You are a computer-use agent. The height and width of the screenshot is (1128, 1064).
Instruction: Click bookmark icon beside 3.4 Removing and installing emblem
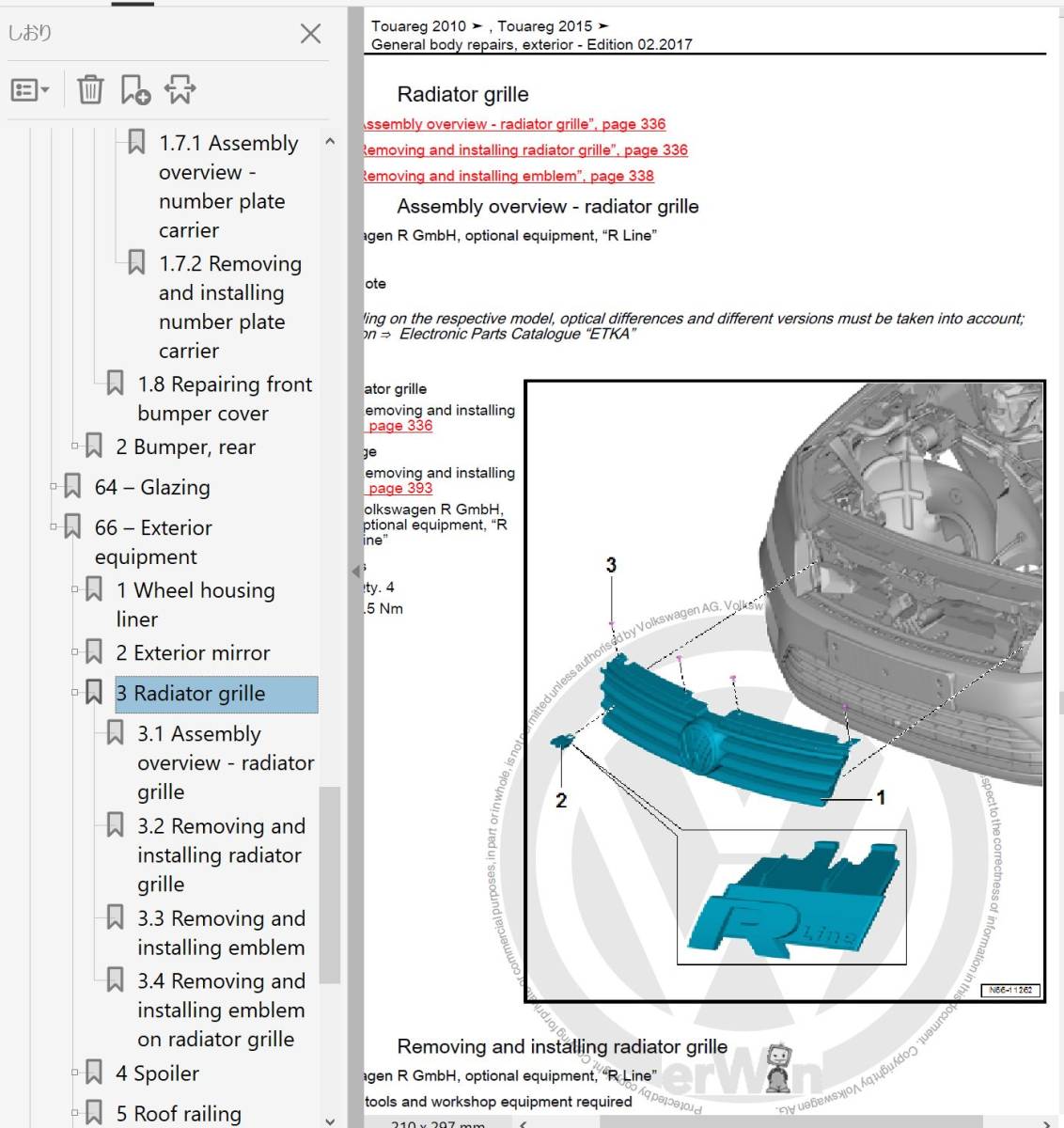pyautogui.click(x=115, y=979)
